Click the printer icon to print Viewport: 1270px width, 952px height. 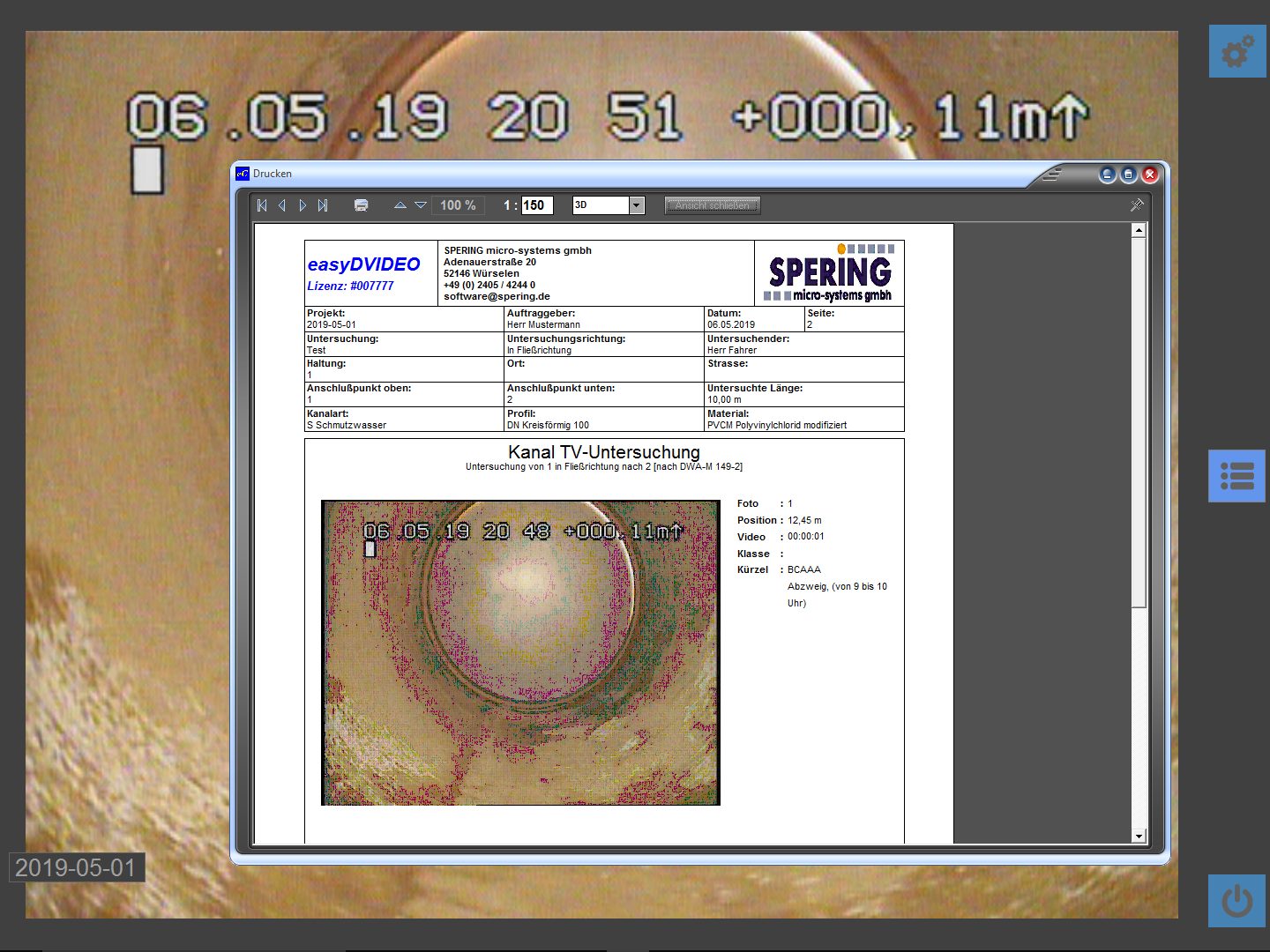tap(361, 205)
